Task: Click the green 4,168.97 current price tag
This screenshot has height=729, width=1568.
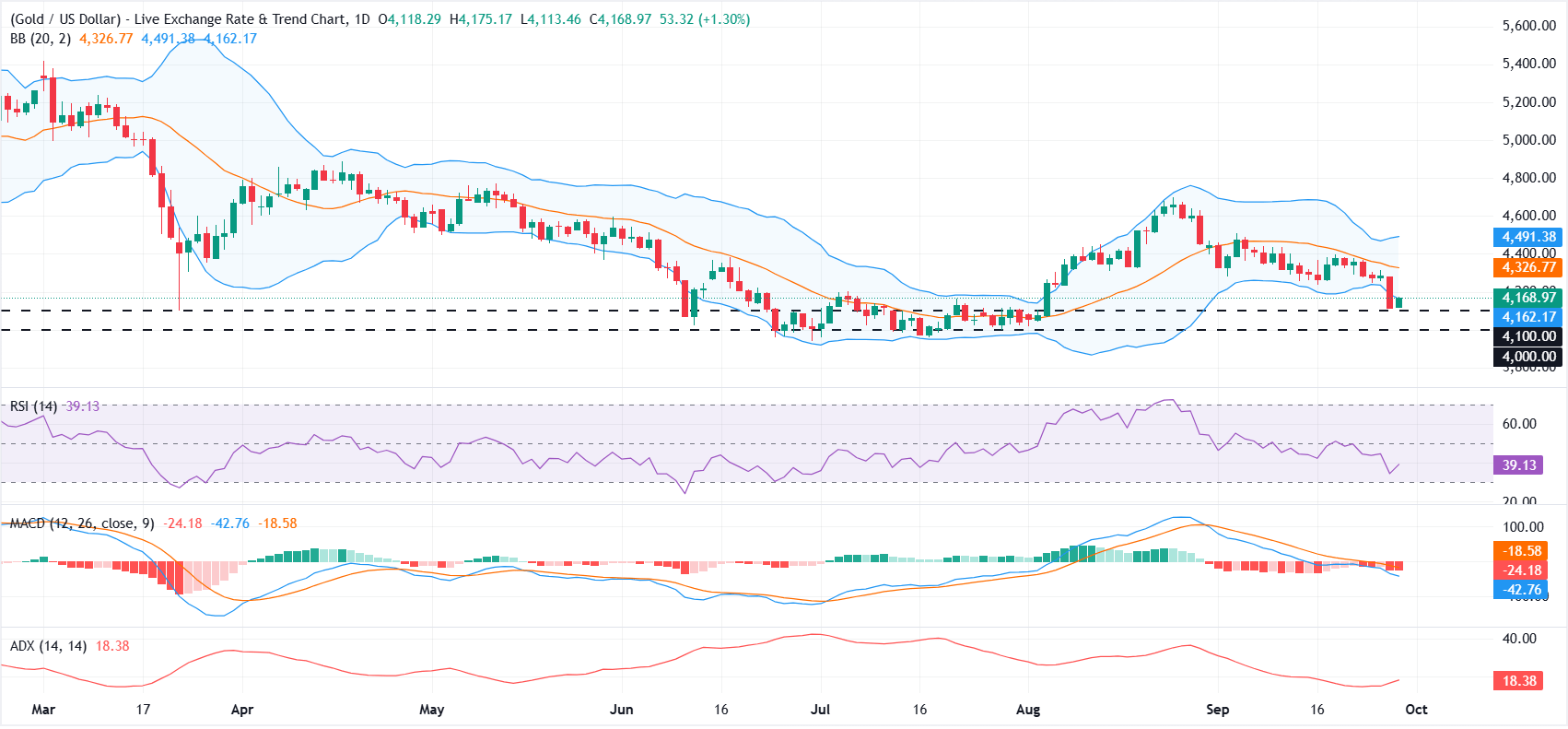Action: (1528, 297)
